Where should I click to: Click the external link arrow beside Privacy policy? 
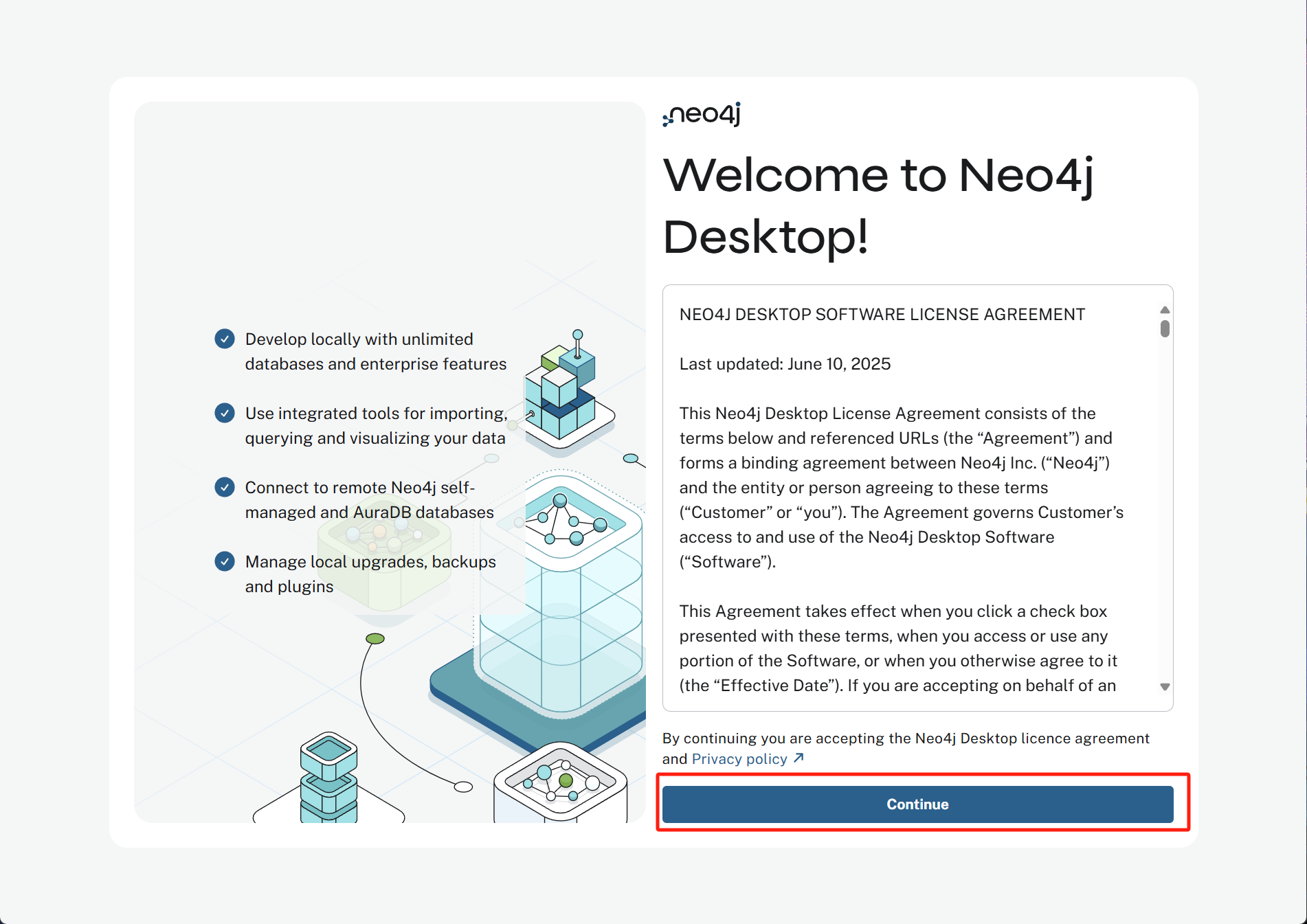798,758
